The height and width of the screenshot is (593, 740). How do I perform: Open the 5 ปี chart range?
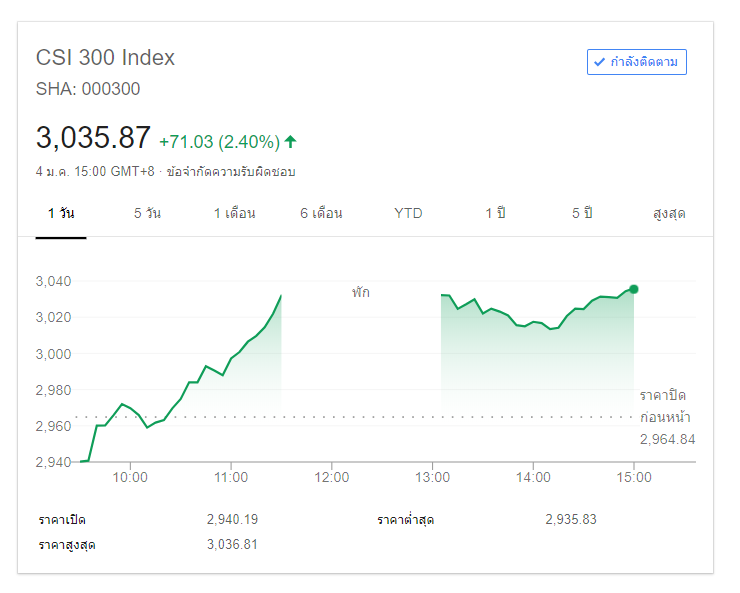pyautogui.click(x=583, y=213)
